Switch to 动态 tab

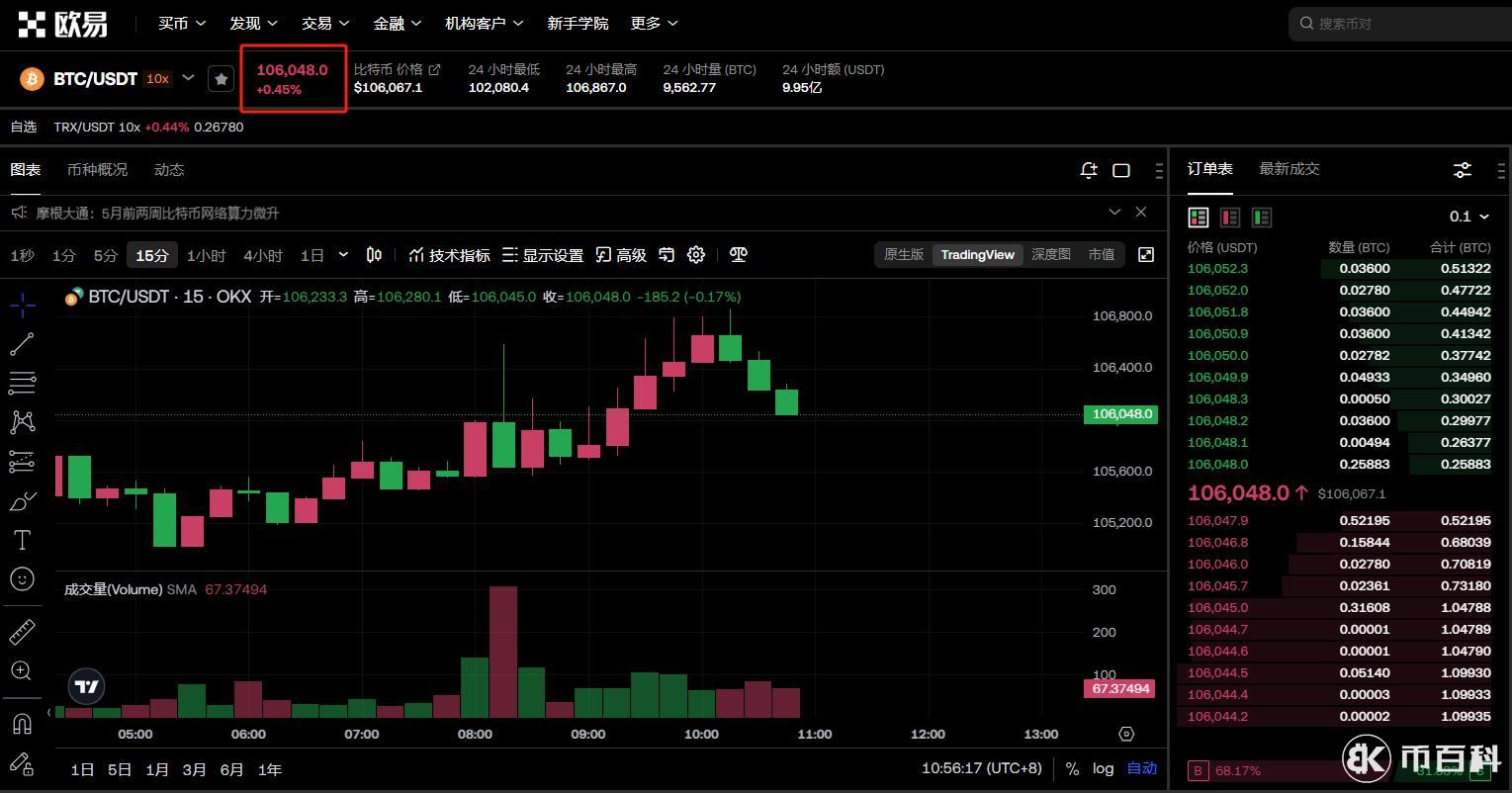[x=169, y=170]
